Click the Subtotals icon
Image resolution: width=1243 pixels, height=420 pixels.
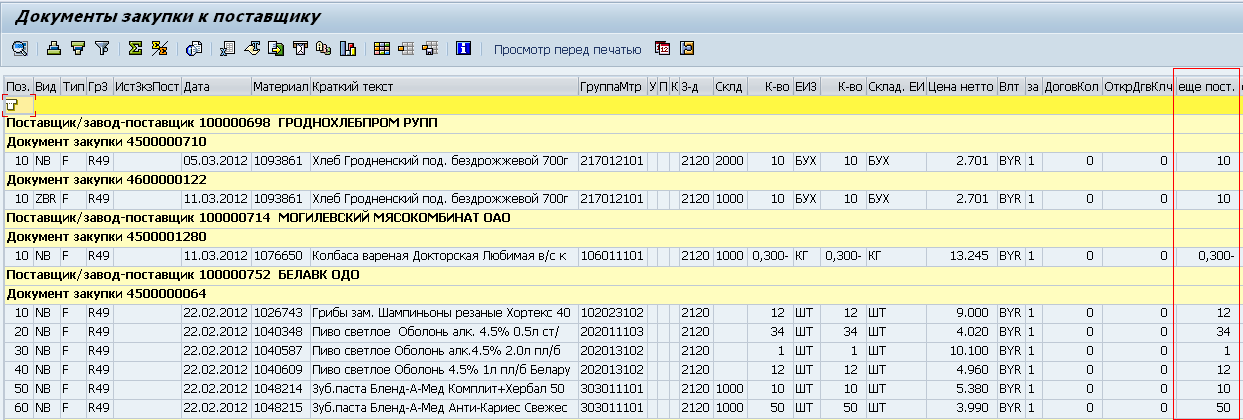[158, 48]
